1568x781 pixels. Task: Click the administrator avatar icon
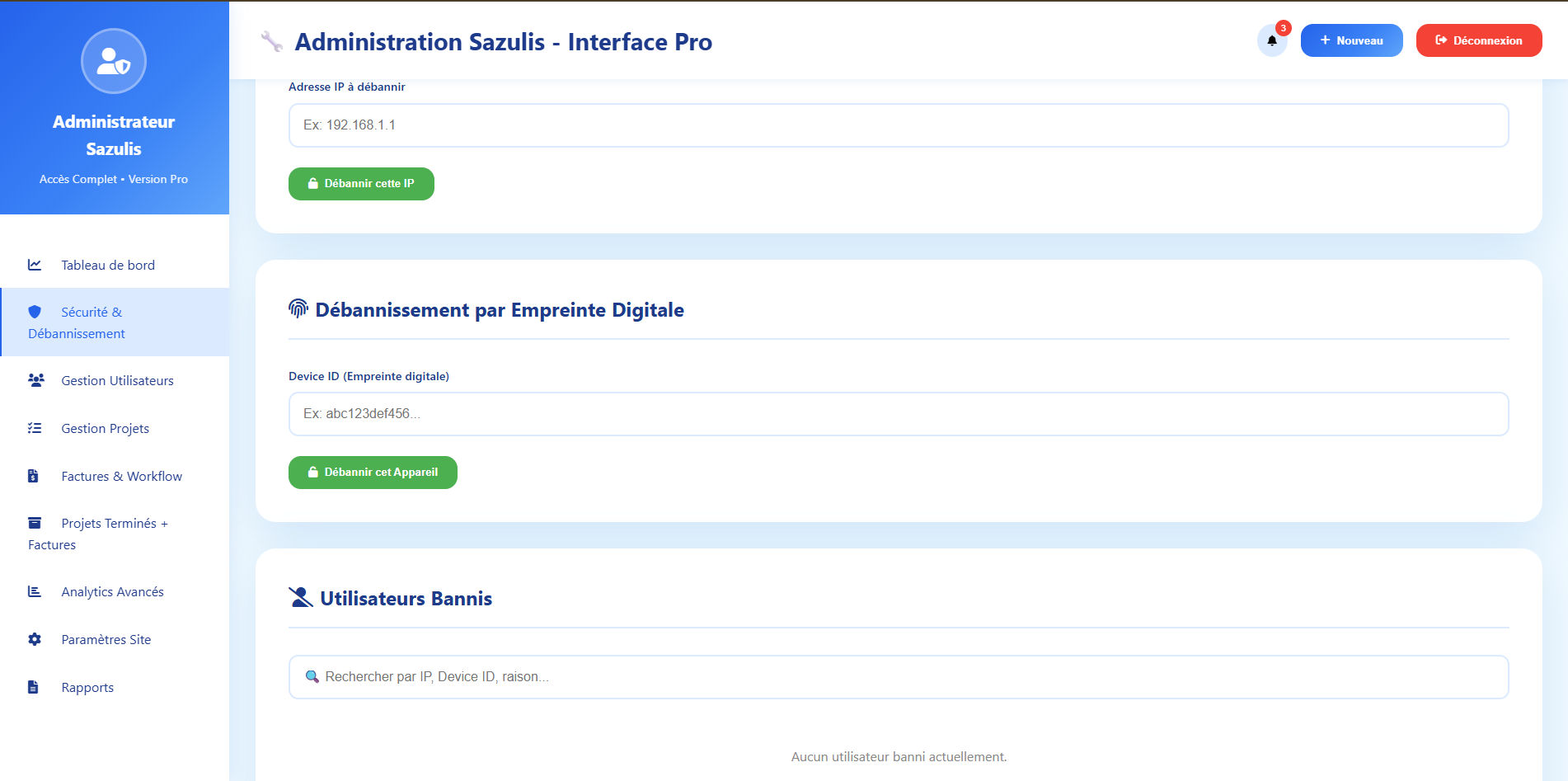click(x=114, y=61)
